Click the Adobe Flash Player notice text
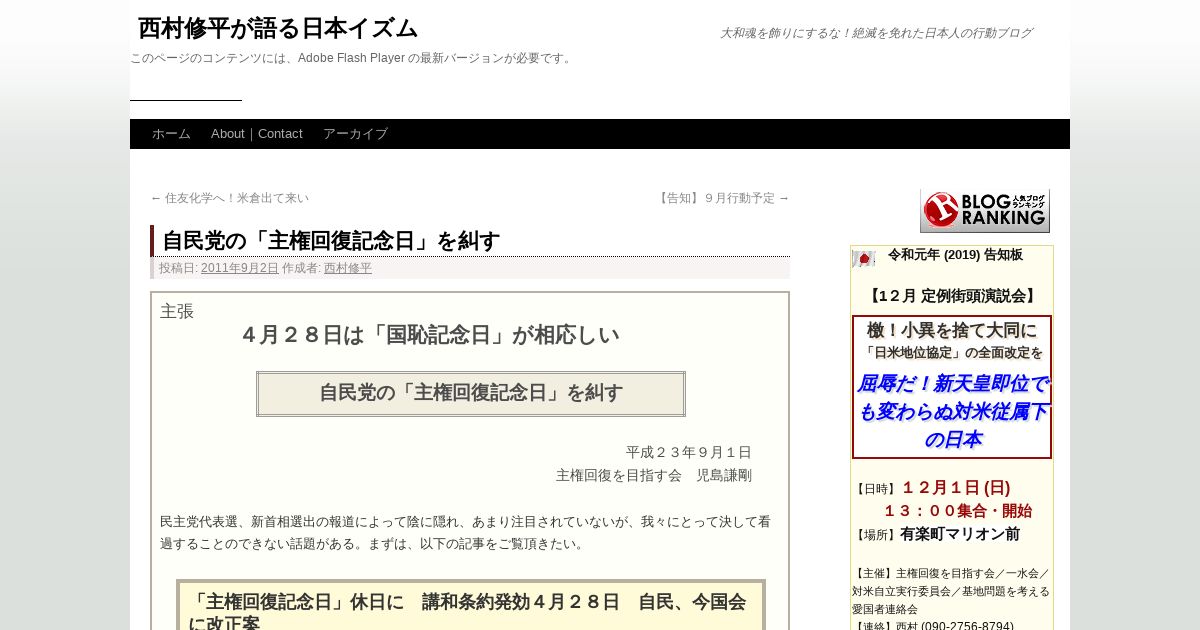The image size is (1200, 630). (x=352, y=58)
